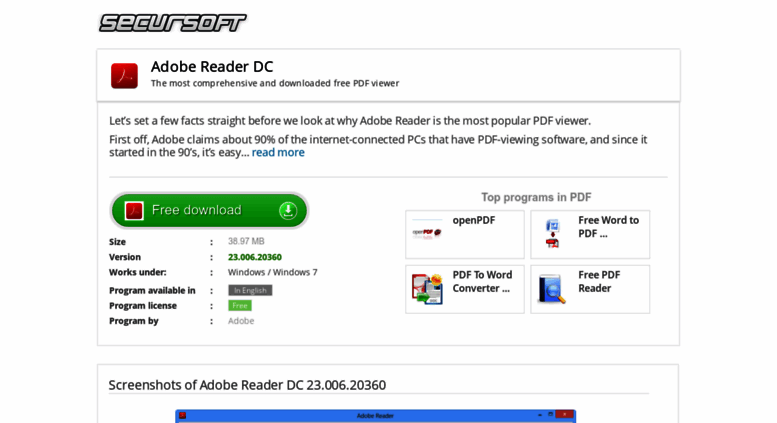The width and height of the screenshot is (777, 423).
Task: Open the Free PDF Reader program
Action: coord(590,289)
